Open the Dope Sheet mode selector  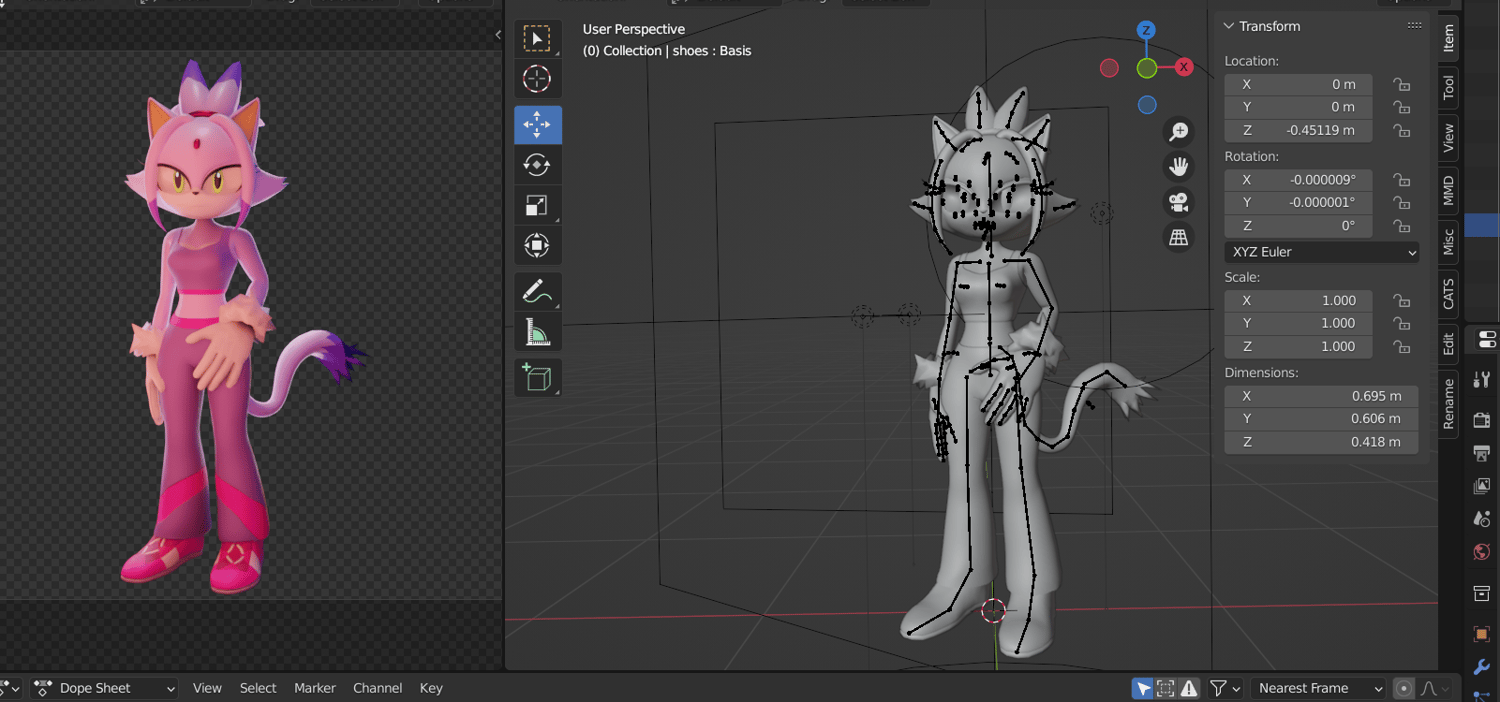tap(105, 688)
